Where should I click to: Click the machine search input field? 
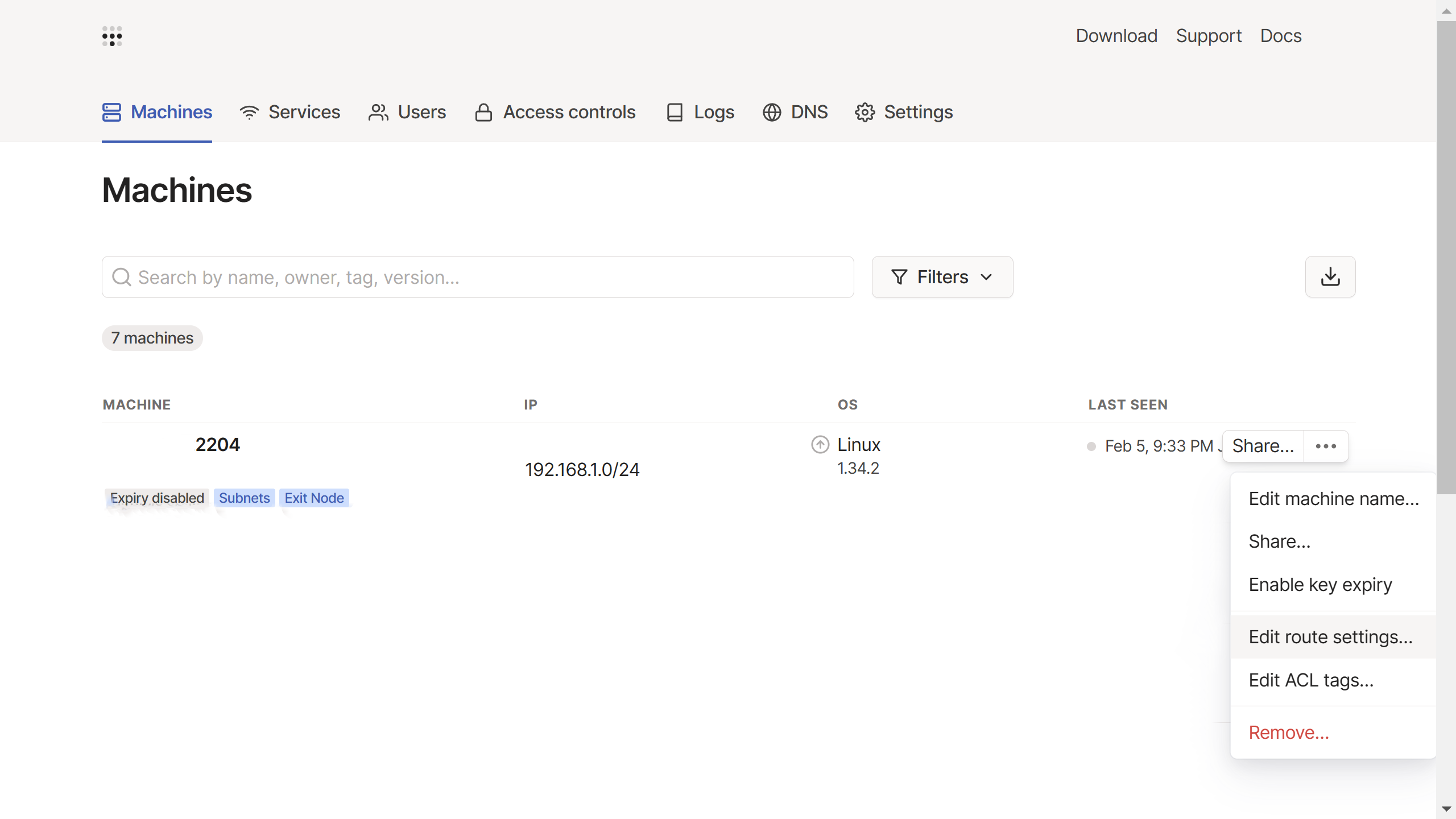pos(489,277)
